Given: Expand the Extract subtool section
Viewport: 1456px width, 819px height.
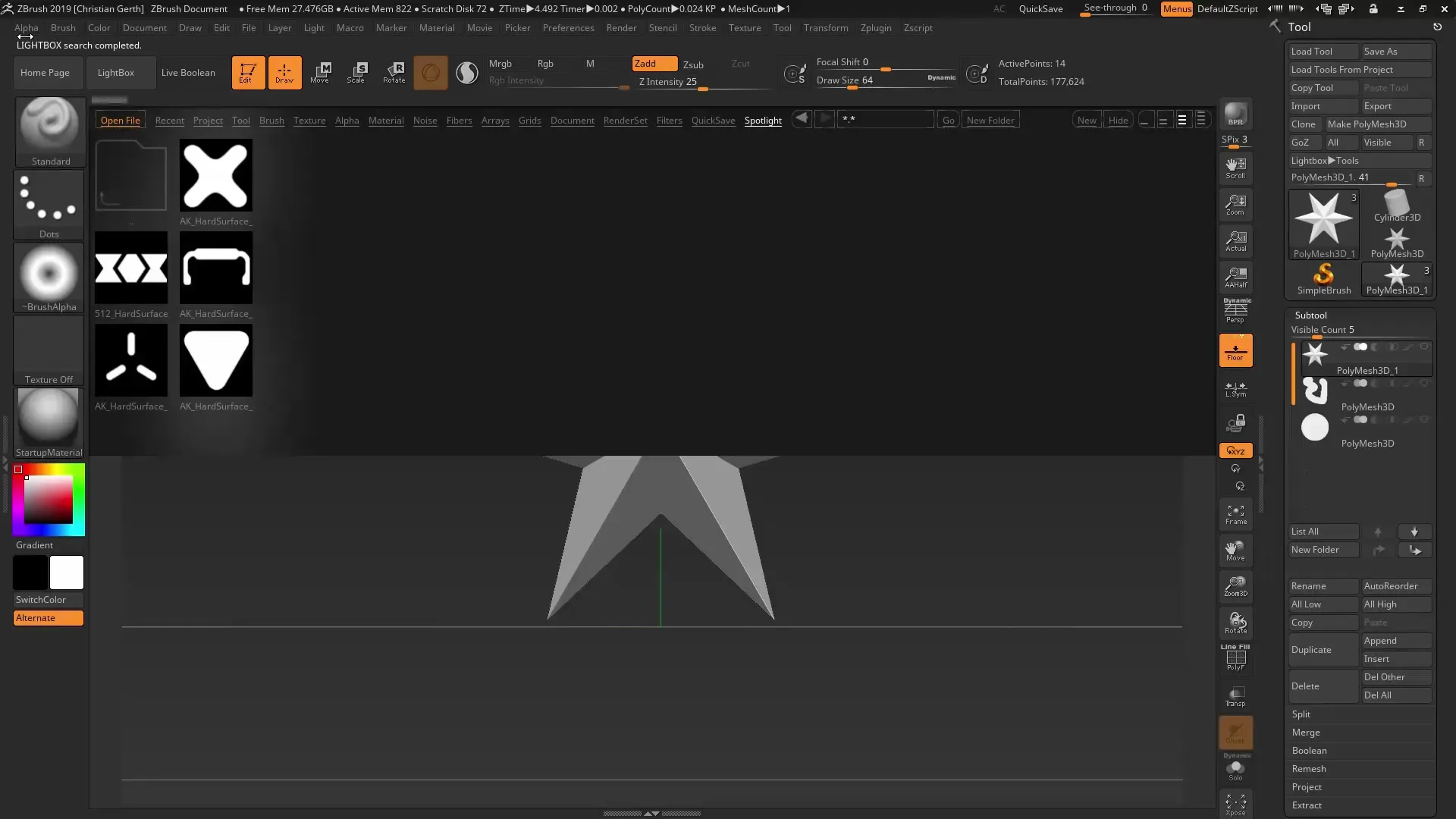Looking at the screenshot, I should [1307, 805].
